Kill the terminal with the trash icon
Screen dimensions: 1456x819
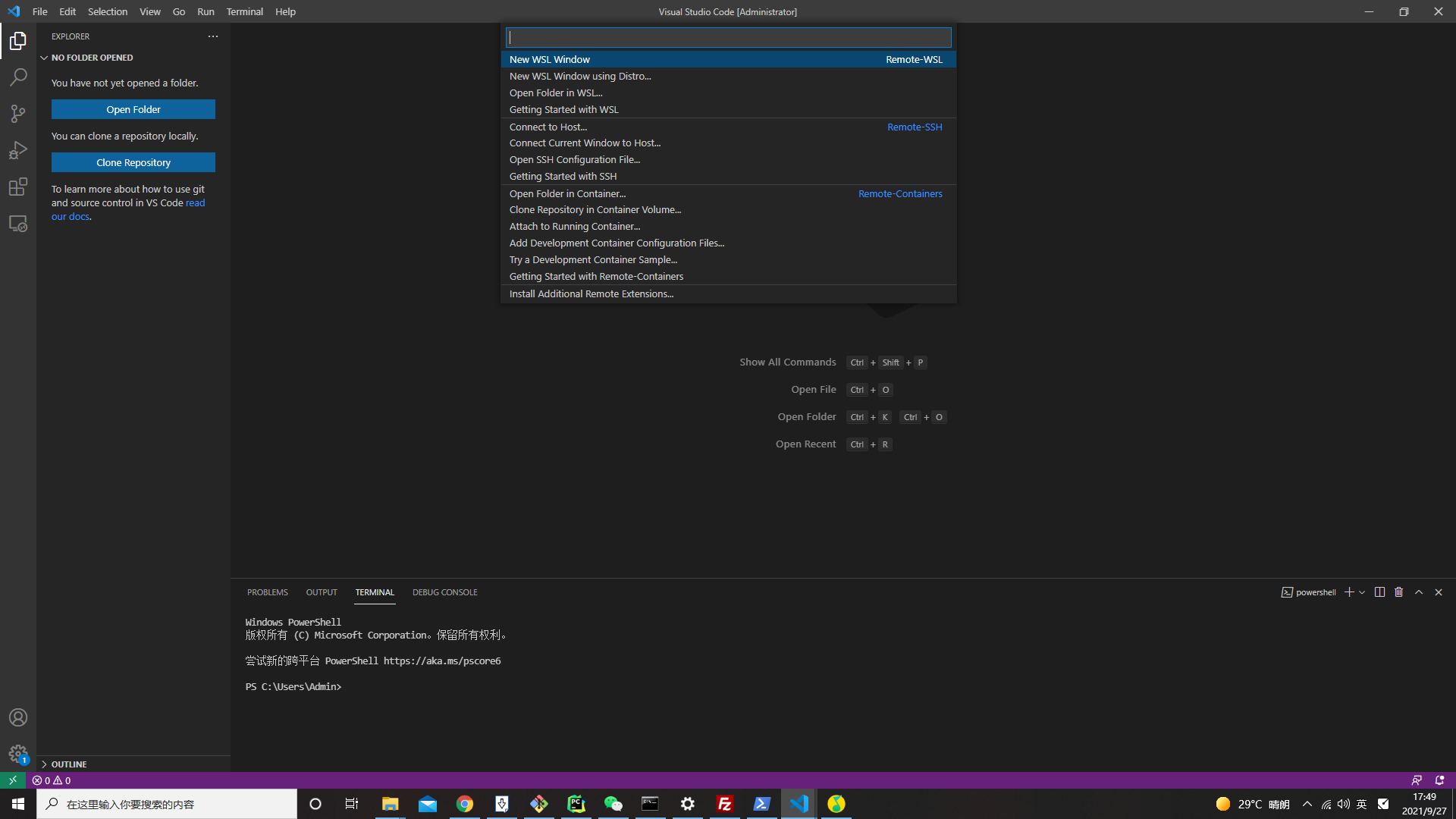pos(1398,592)
